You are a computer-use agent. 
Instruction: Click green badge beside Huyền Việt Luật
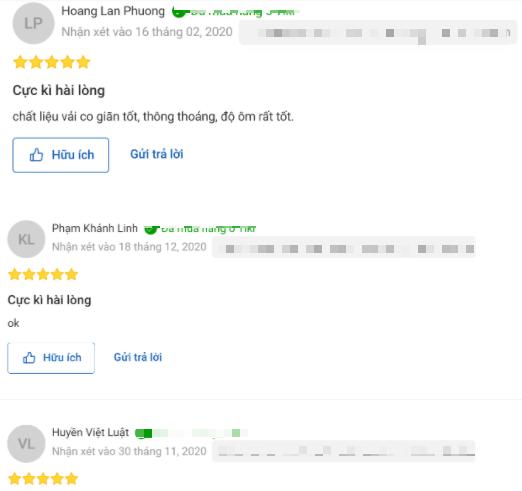click(191, 433)
